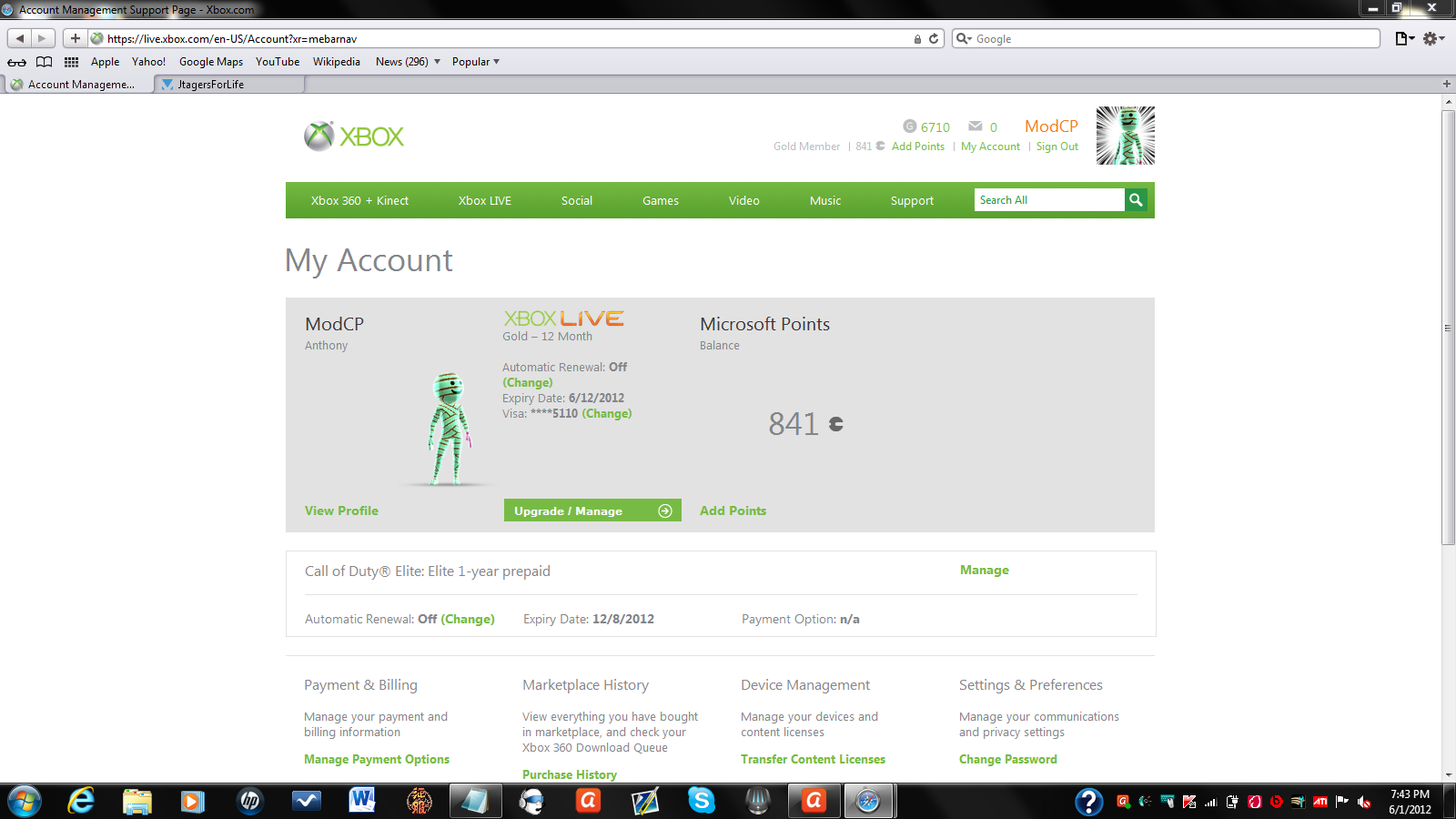Open My Account link in header

(x=990, y=147)
